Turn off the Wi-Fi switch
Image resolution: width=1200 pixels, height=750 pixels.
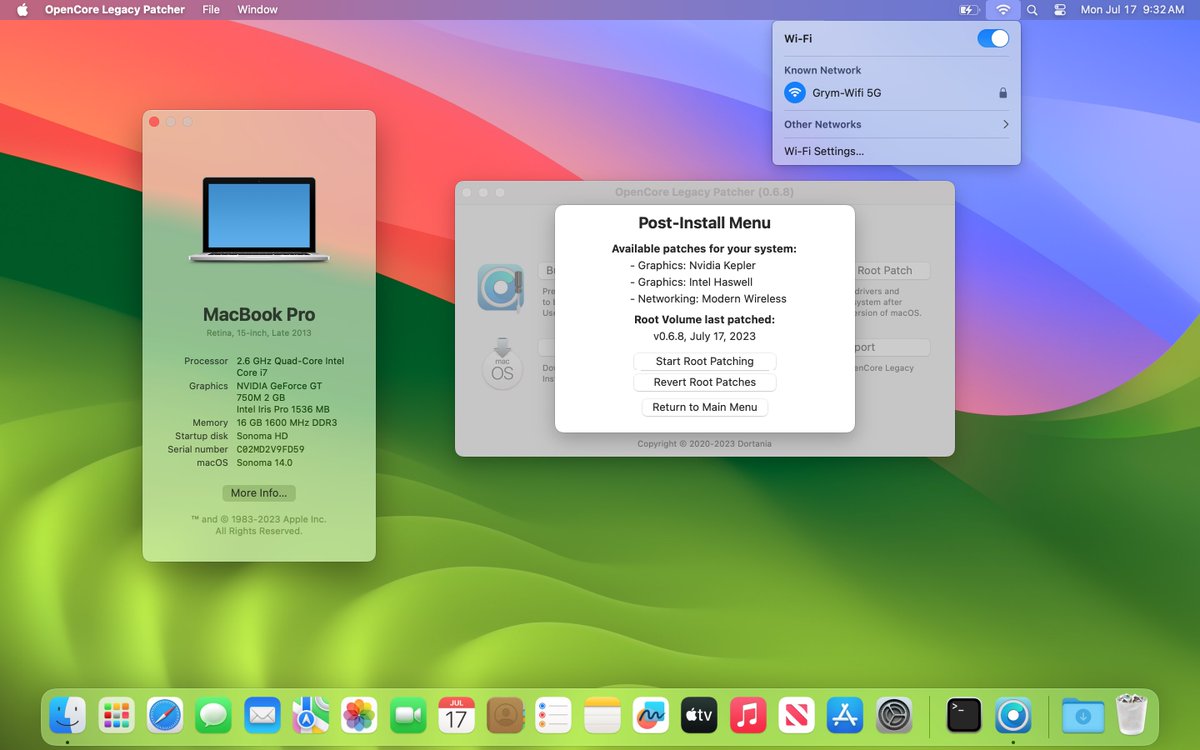(x=993, y=38)
